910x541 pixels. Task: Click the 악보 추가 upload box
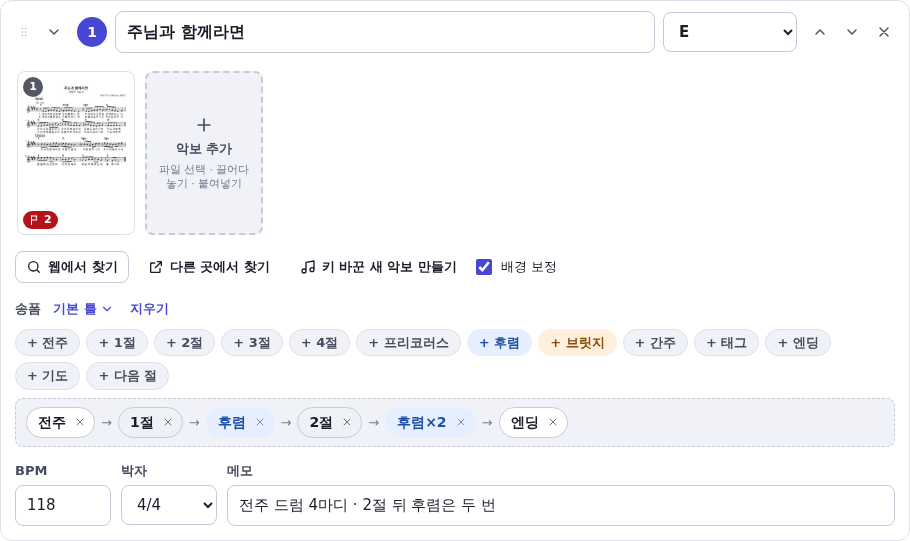pos(204,153)
